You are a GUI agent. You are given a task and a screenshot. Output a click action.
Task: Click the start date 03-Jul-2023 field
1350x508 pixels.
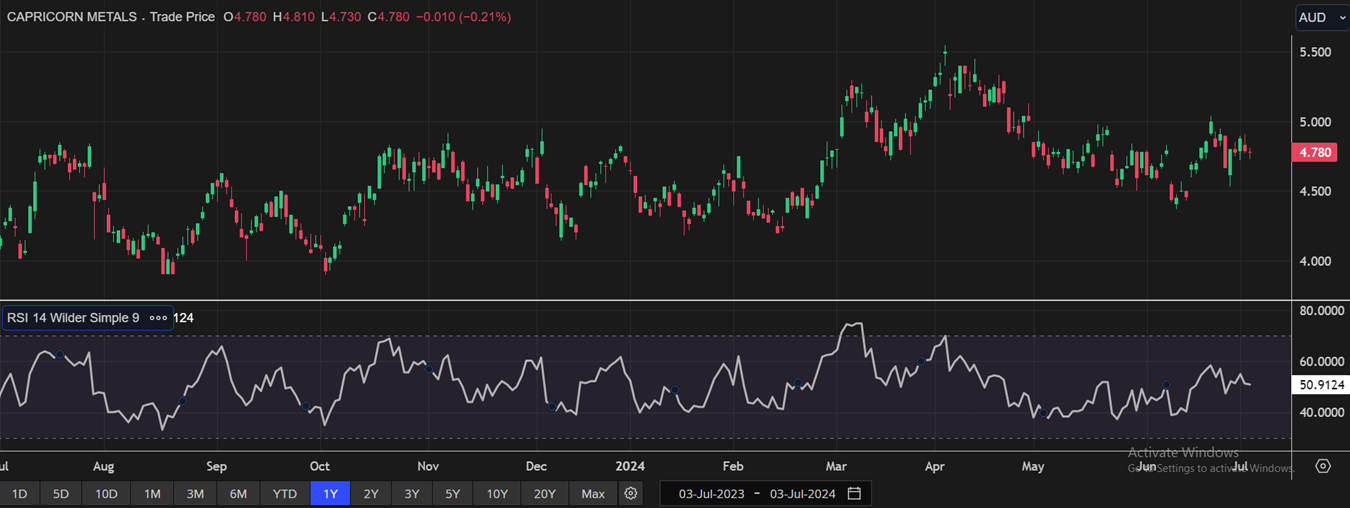coord(713,493)
